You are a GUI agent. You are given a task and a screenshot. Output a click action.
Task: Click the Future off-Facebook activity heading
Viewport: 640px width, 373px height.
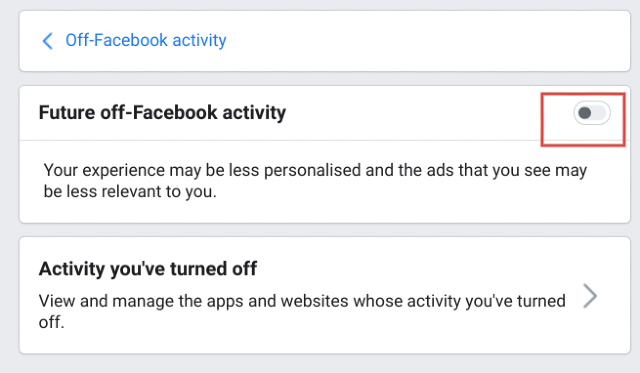(x=162, y=113)
